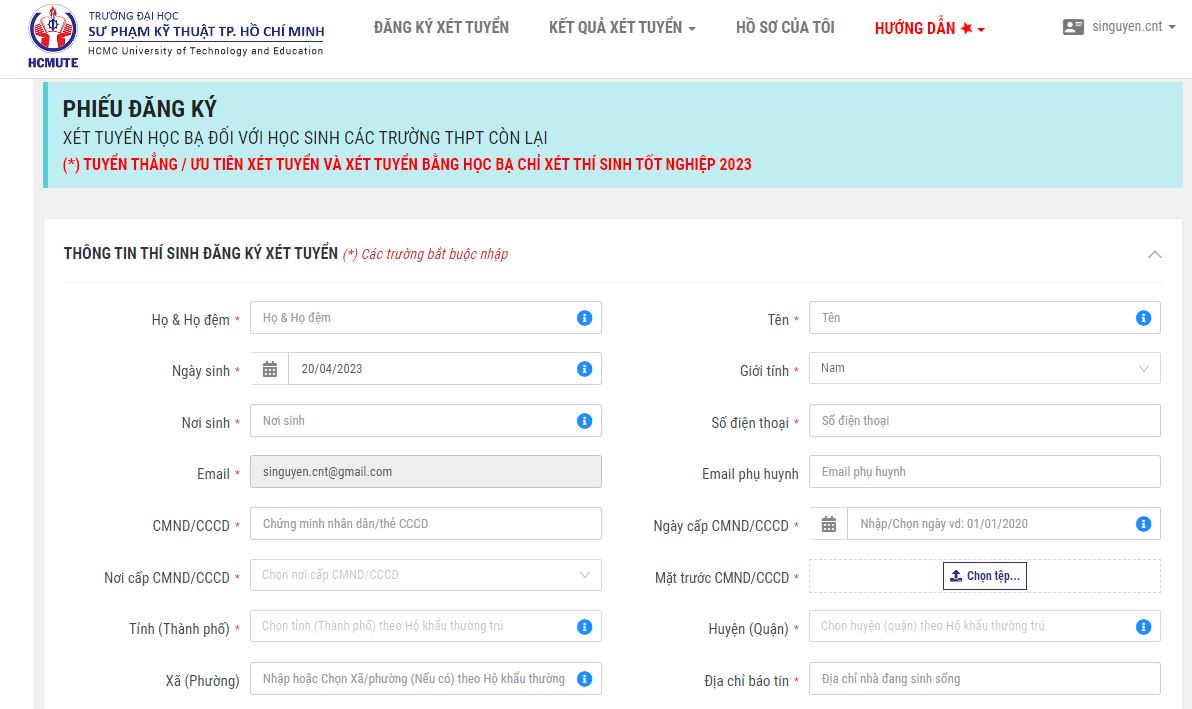Click info icon in the Tên field

(1143, 318)
